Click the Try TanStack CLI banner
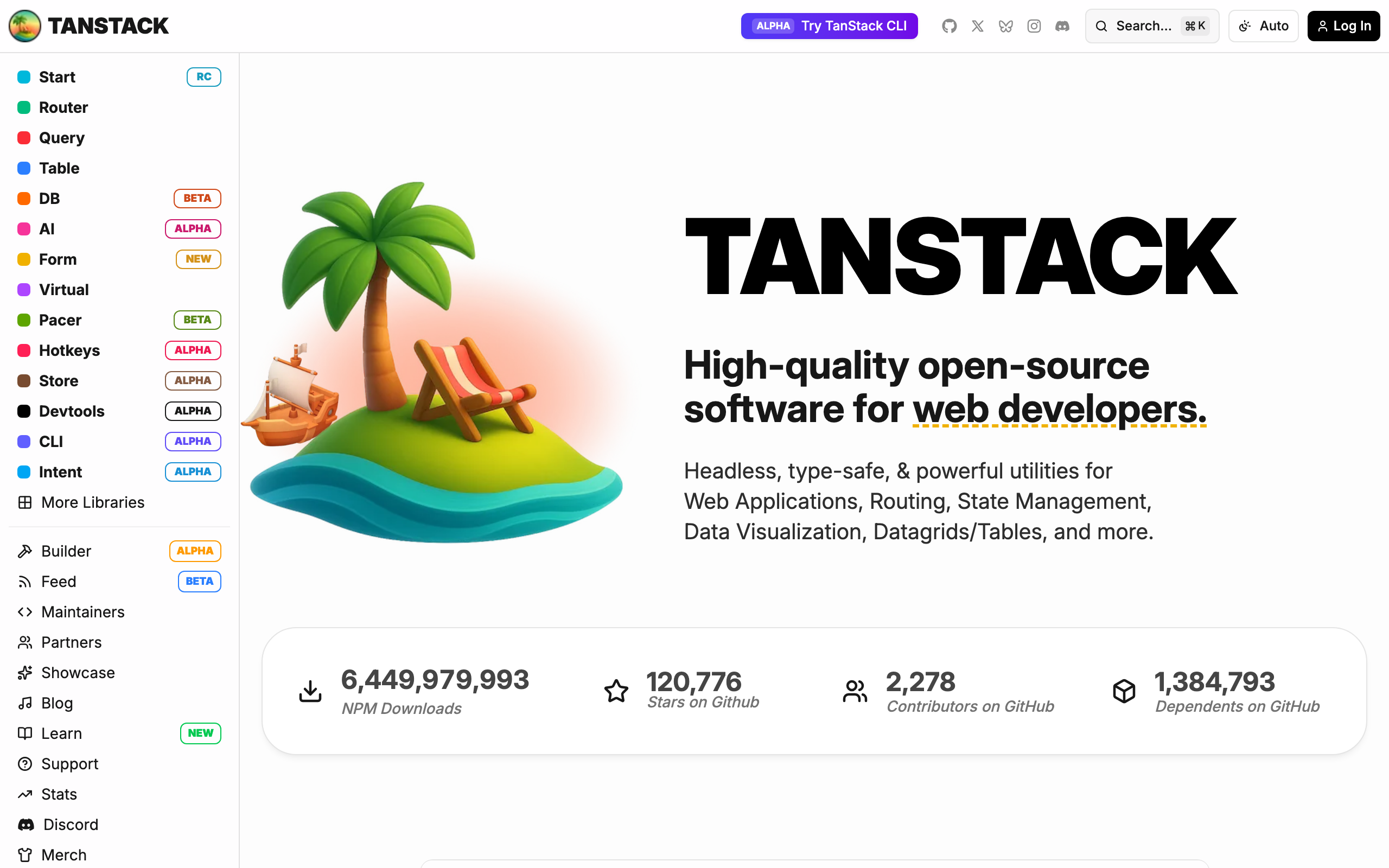 click(829, 26)
